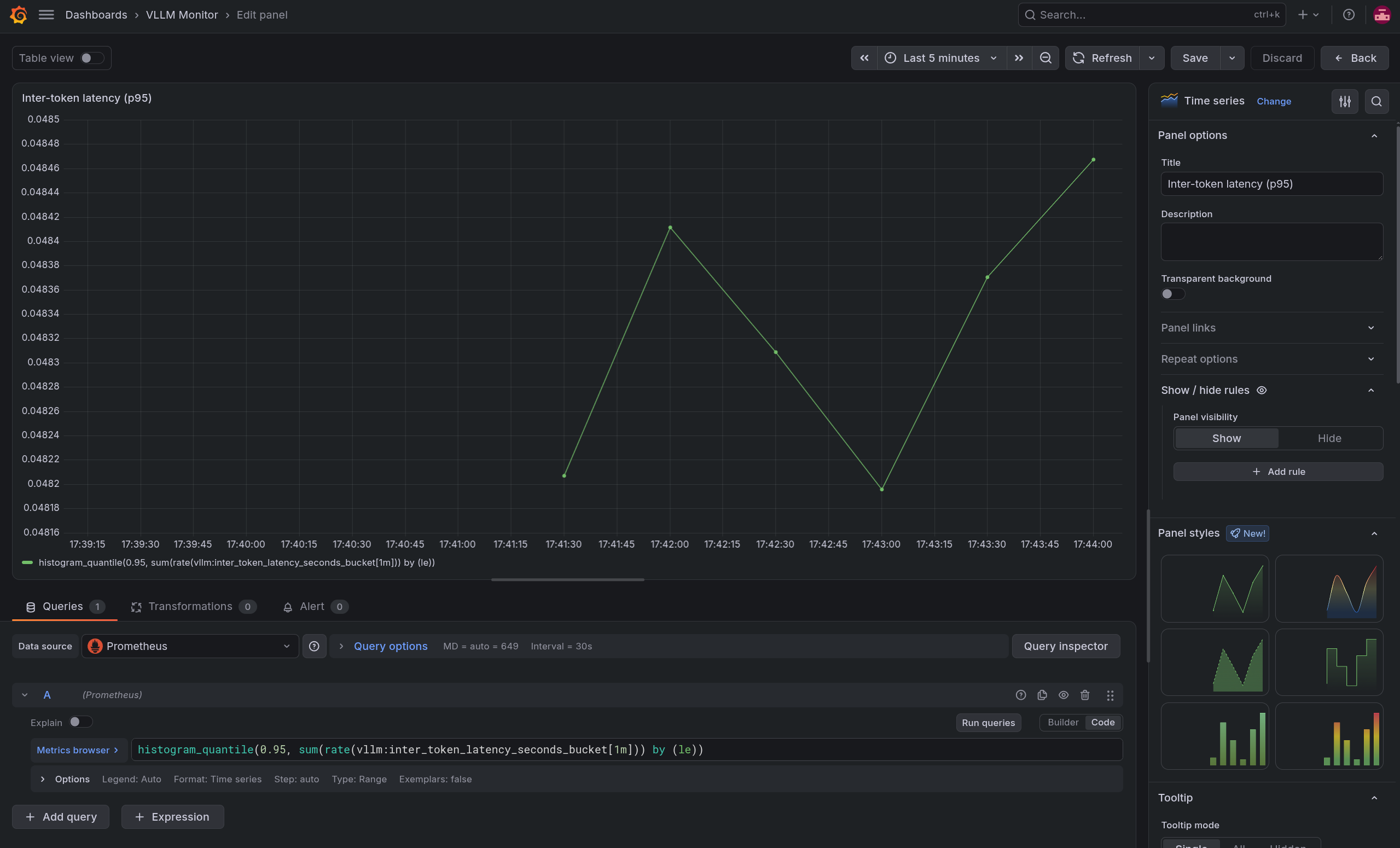Set panel visibility to Hide
The width and height of the screenshot is (1400, 848).
pyautogui.click(x=1329, y=438)
